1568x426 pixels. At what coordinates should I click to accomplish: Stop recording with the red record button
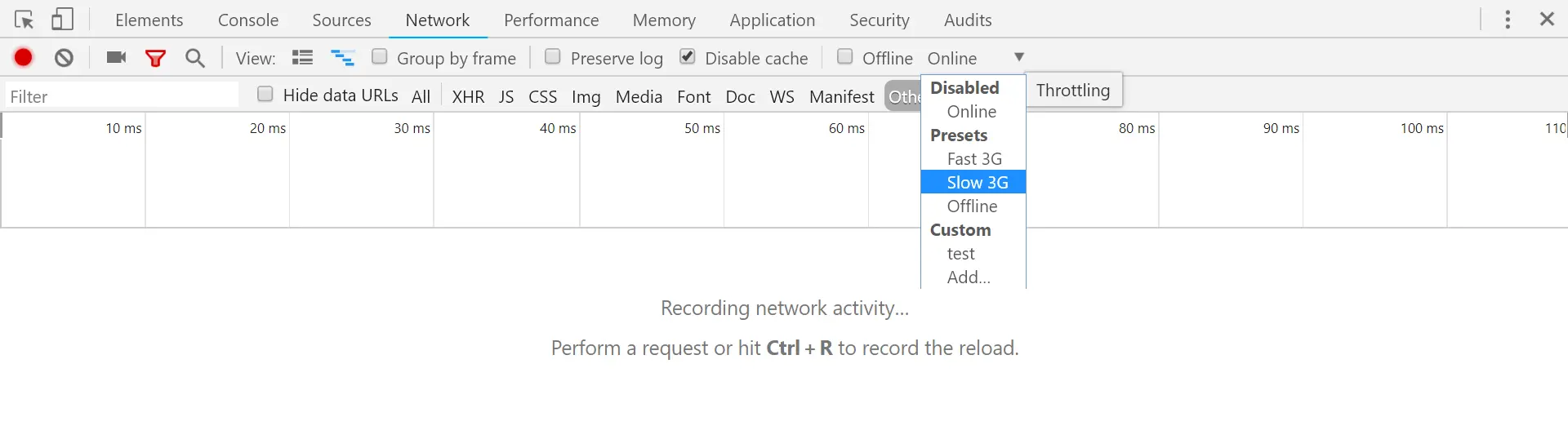coord(24,57)
